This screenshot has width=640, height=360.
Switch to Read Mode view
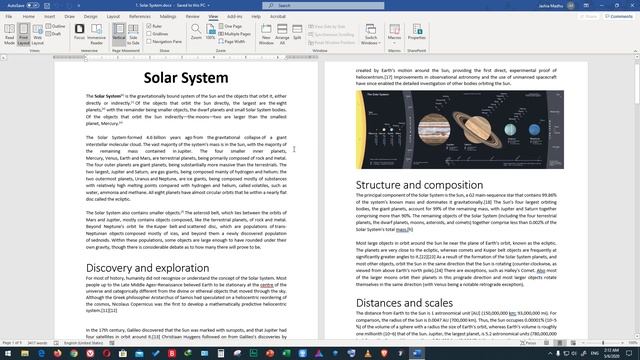[x=9, y=34]
